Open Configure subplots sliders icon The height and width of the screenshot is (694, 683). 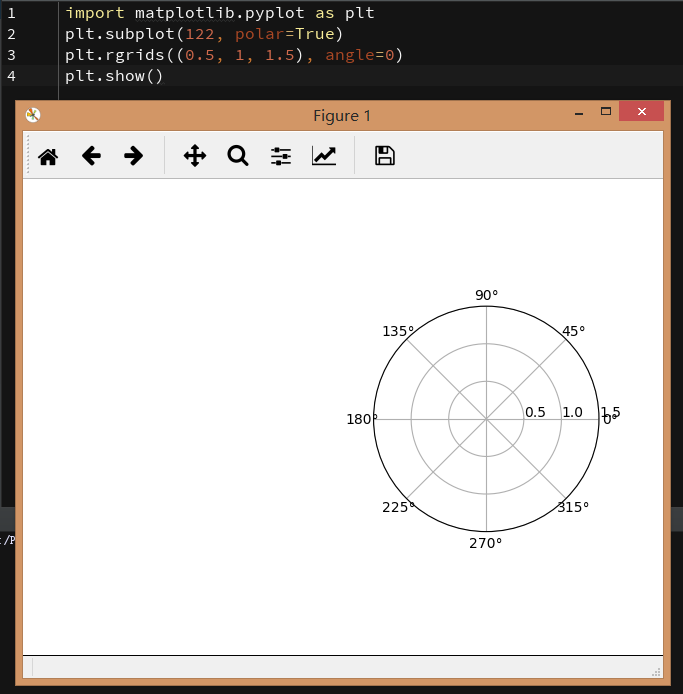281,156
